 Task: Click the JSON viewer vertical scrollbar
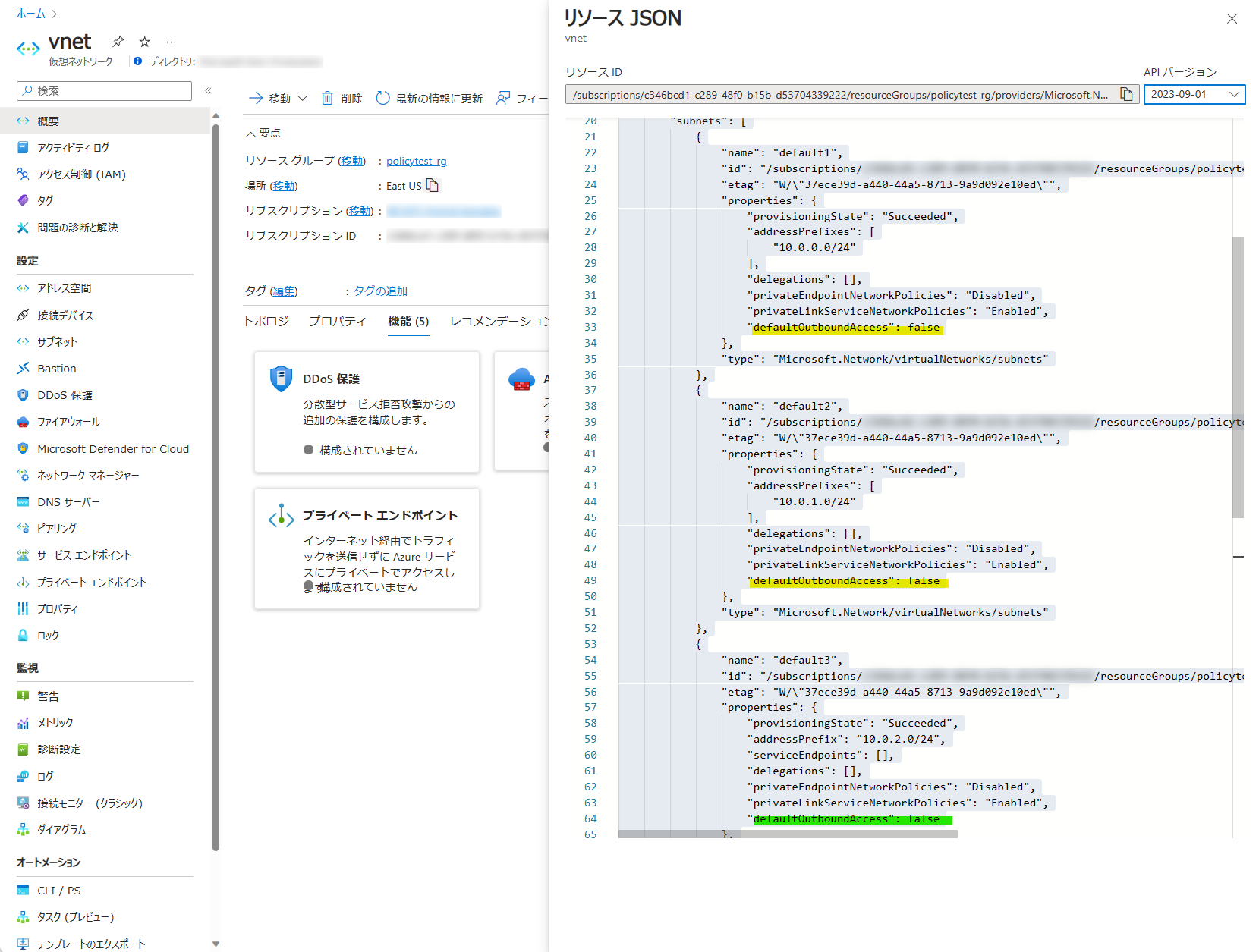click(1238, 377)
